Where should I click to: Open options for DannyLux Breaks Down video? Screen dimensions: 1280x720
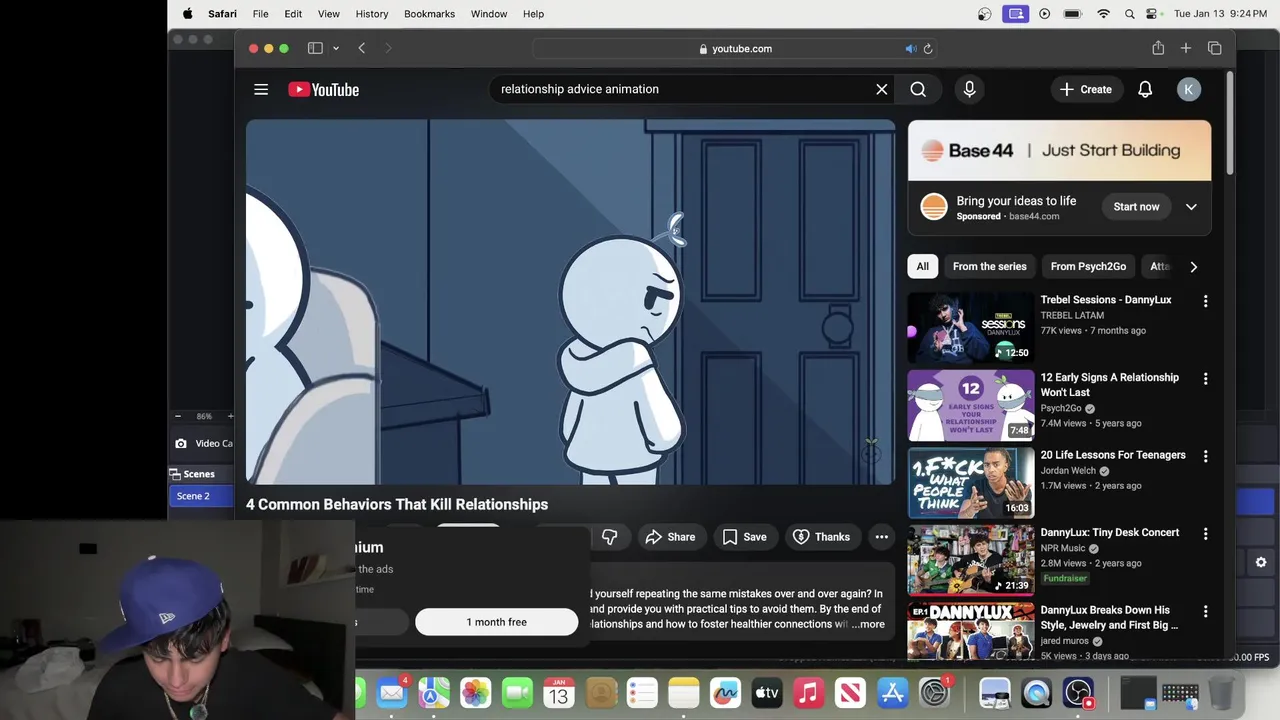[1205, 611]
